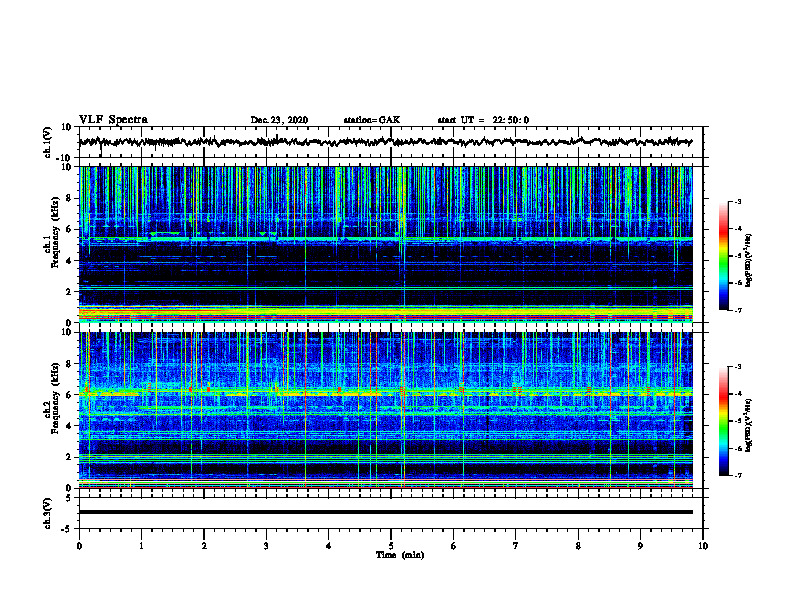The height and width of the screenshot is (612, 792).
Task: Click time tick label '7' on x-axis
Action: [516, 546]
